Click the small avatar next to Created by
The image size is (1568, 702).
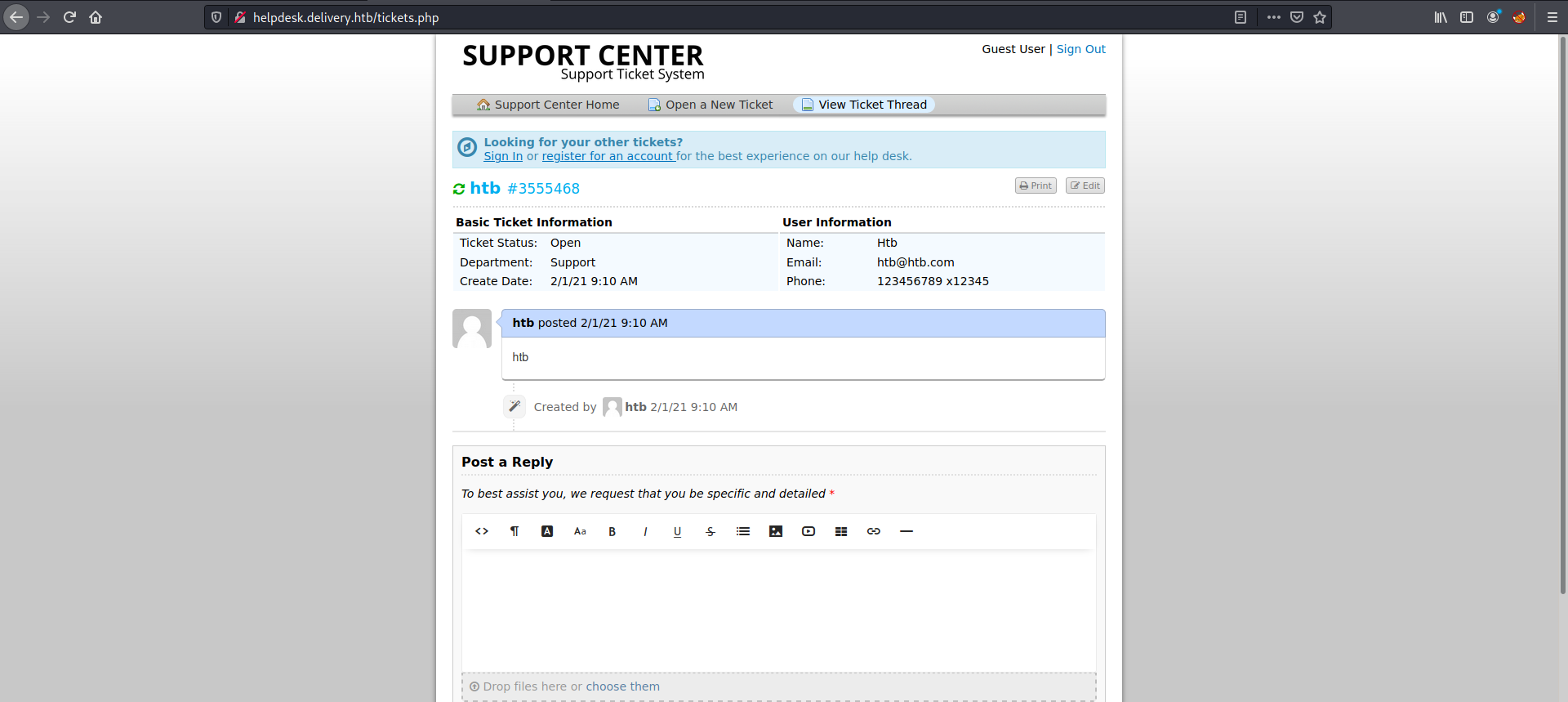pyautogui.click(x=612, y=407)
